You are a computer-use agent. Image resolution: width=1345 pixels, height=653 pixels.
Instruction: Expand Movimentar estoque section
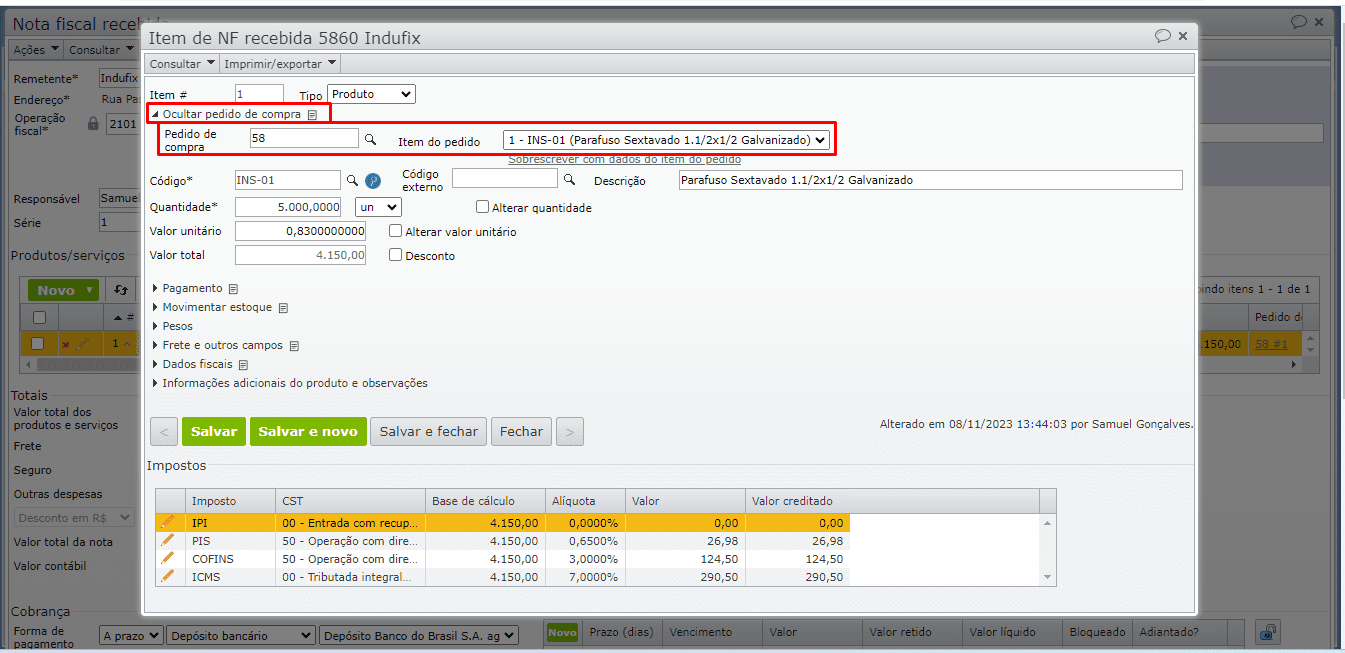tap(211, 308)
